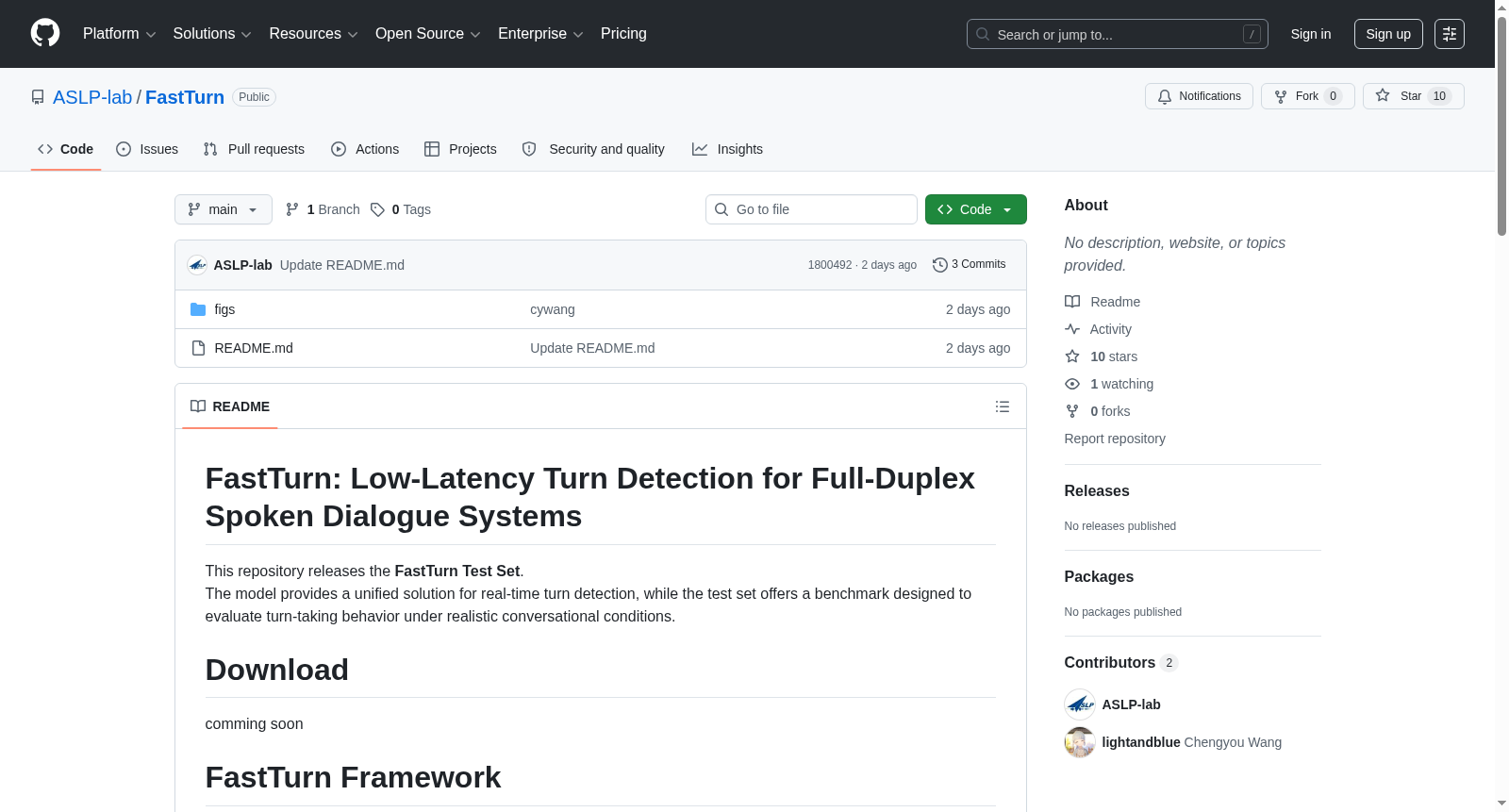
Task: Go to GitHub homepage via Octocat logo
Action: coord(45,33)
